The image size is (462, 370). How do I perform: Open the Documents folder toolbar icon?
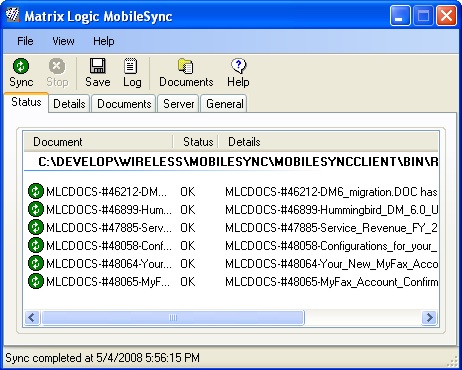(x=185, y=66)
